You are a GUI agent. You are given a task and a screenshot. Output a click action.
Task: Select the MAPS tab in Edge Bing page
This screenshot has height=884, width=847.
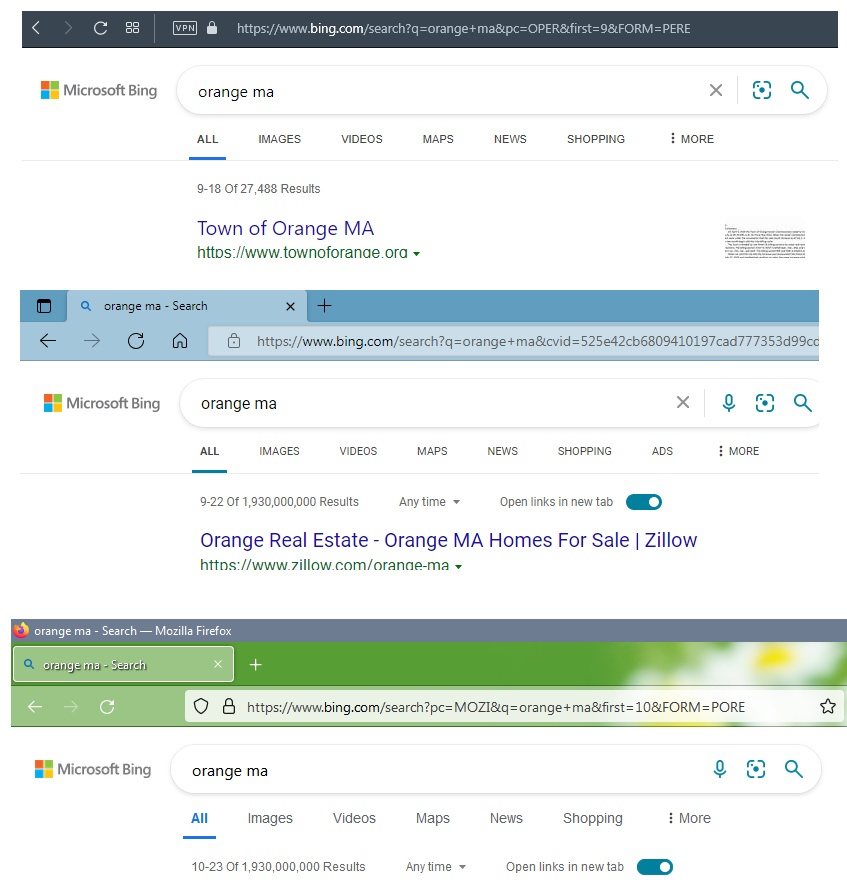(432, 451)
